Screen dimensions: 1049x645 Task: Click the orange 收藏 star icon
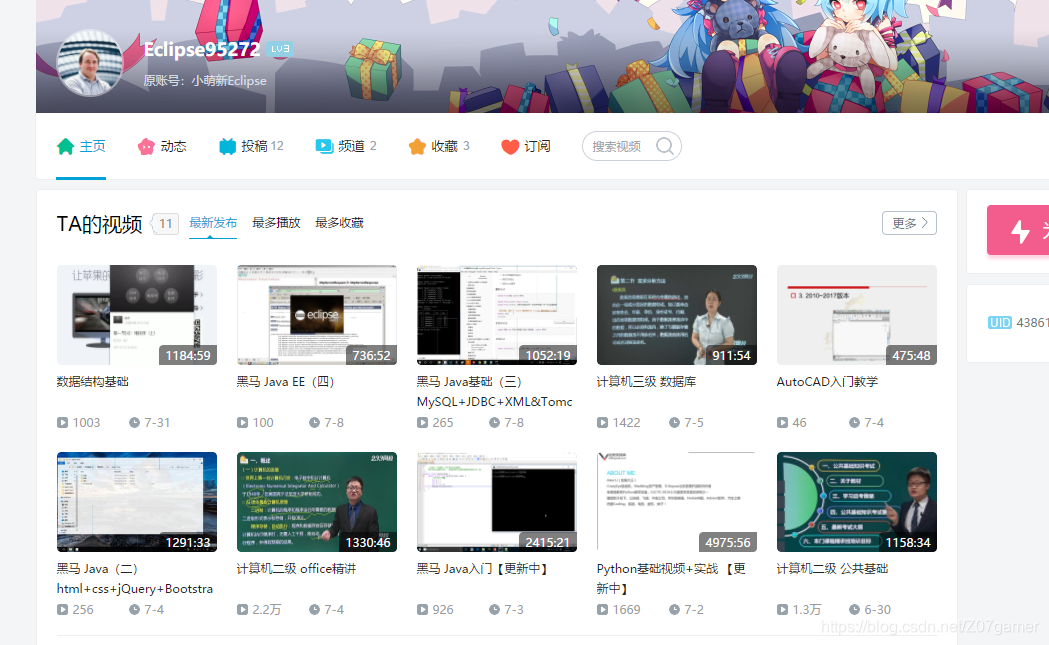[417, 147]
